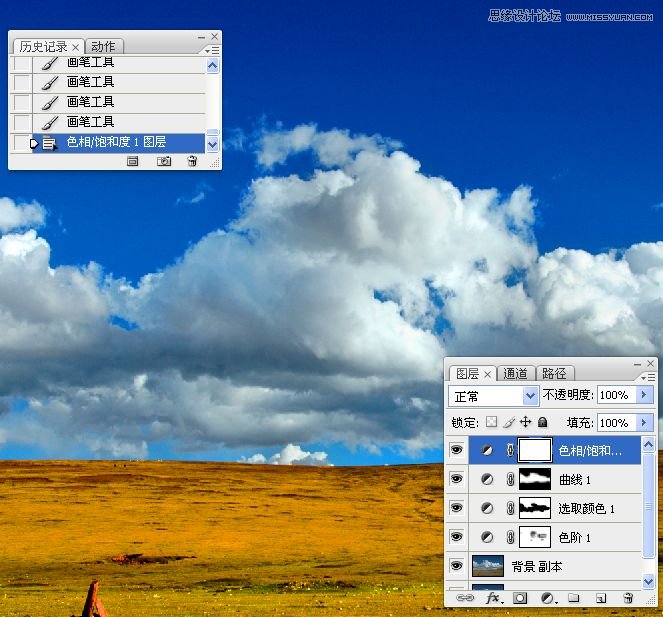This screenshot has width=663, height=617.
Task: Open add layer style fx menu
Action: coord(494,598)
